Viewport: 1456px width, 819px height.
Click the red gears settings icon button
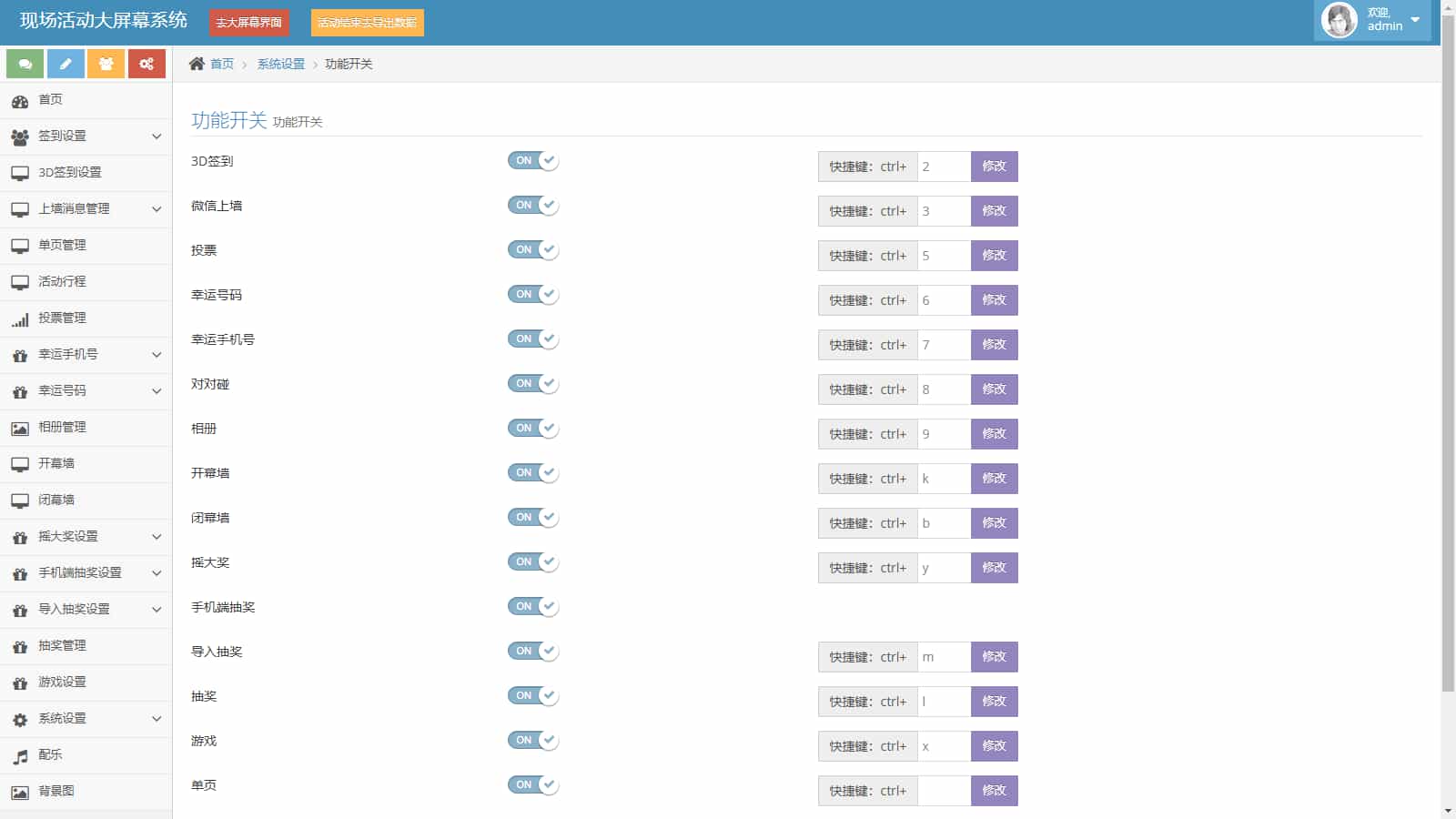tap(147, 64)
